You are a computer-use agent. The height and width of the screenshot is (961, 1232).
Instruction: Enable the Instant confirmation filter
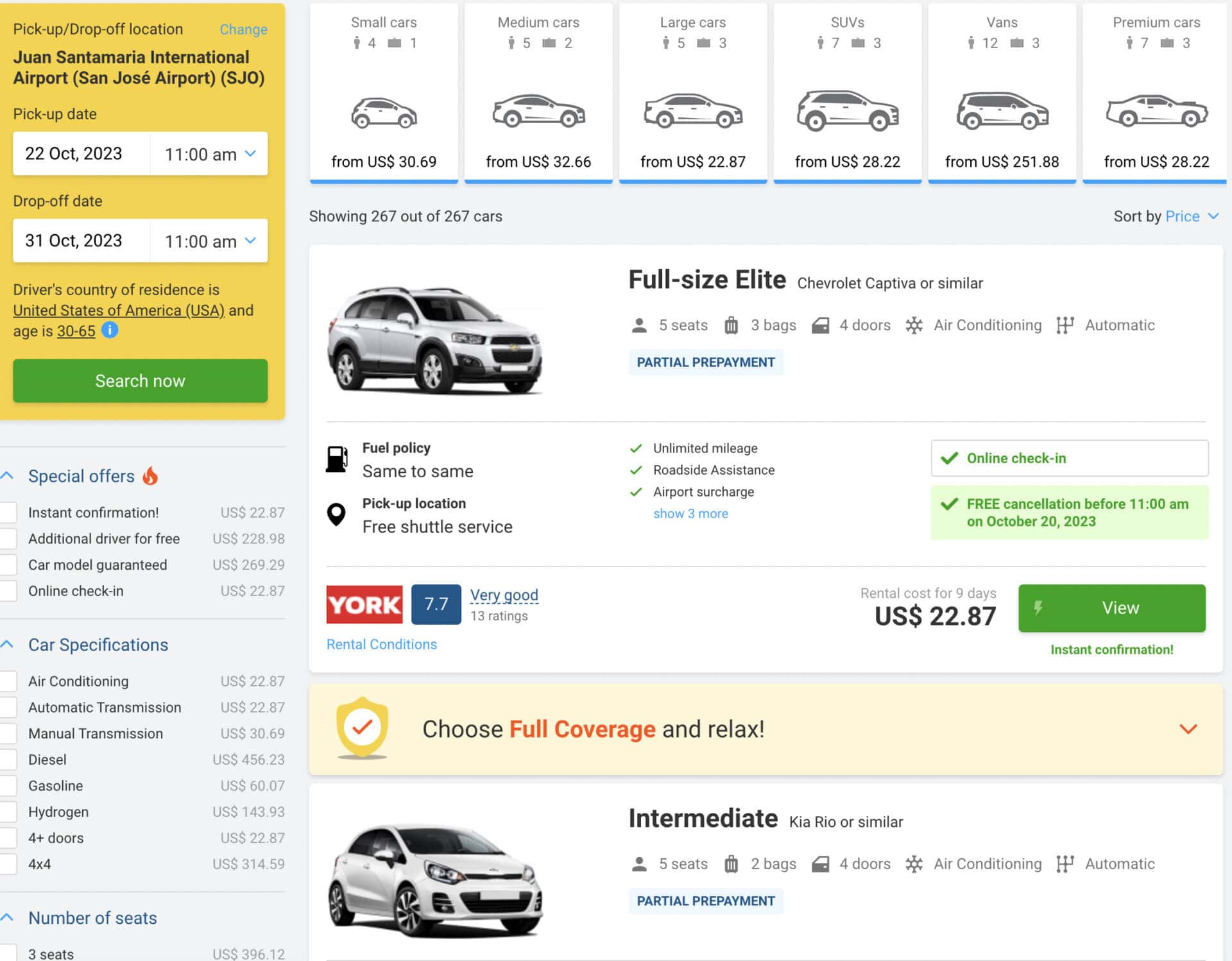click(x=8, y=512)
